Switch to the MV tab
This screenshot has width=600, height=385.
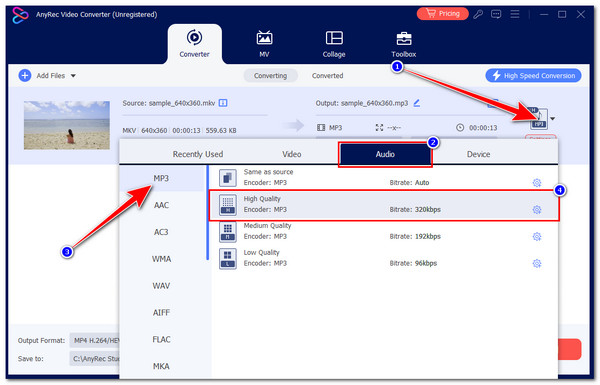point(264,44)
